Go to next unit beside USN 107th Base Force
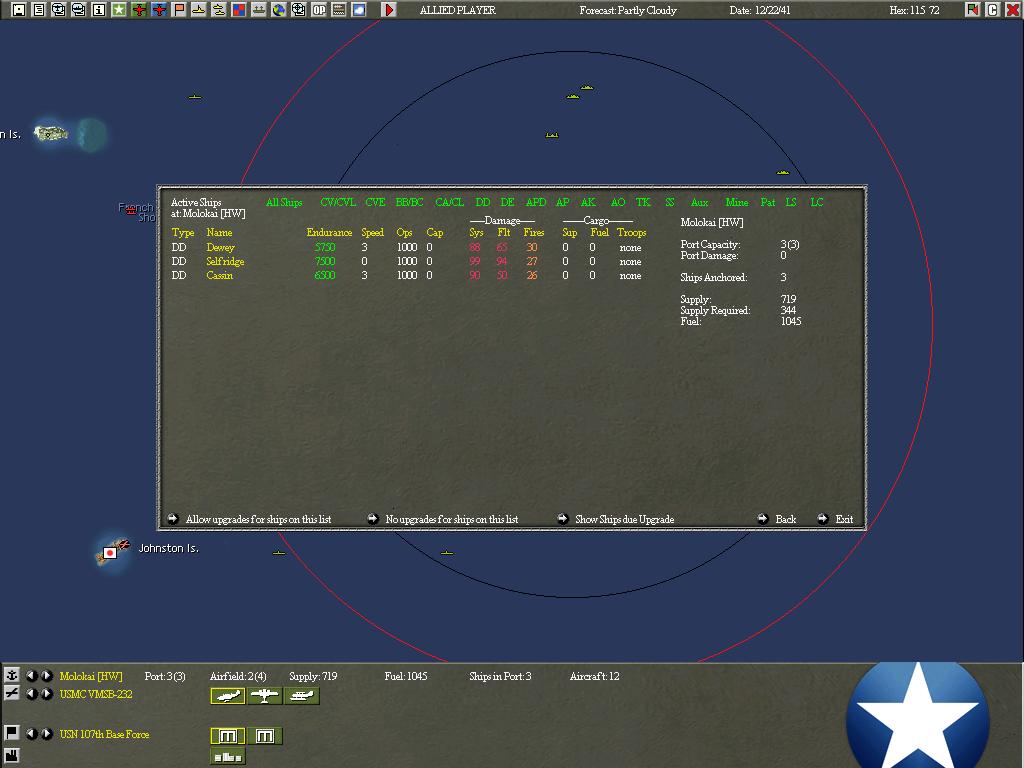 click(46, 733)
